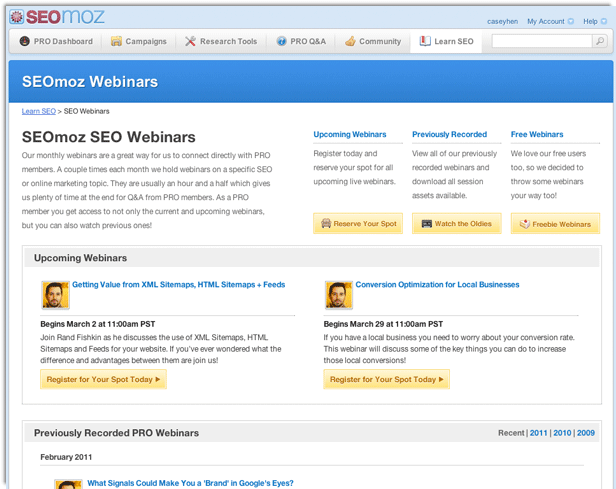The height and width of the screenshot is (489, 616).
Task: Click the film icon on Watch the Oldies
Action: tap(427, 223)
